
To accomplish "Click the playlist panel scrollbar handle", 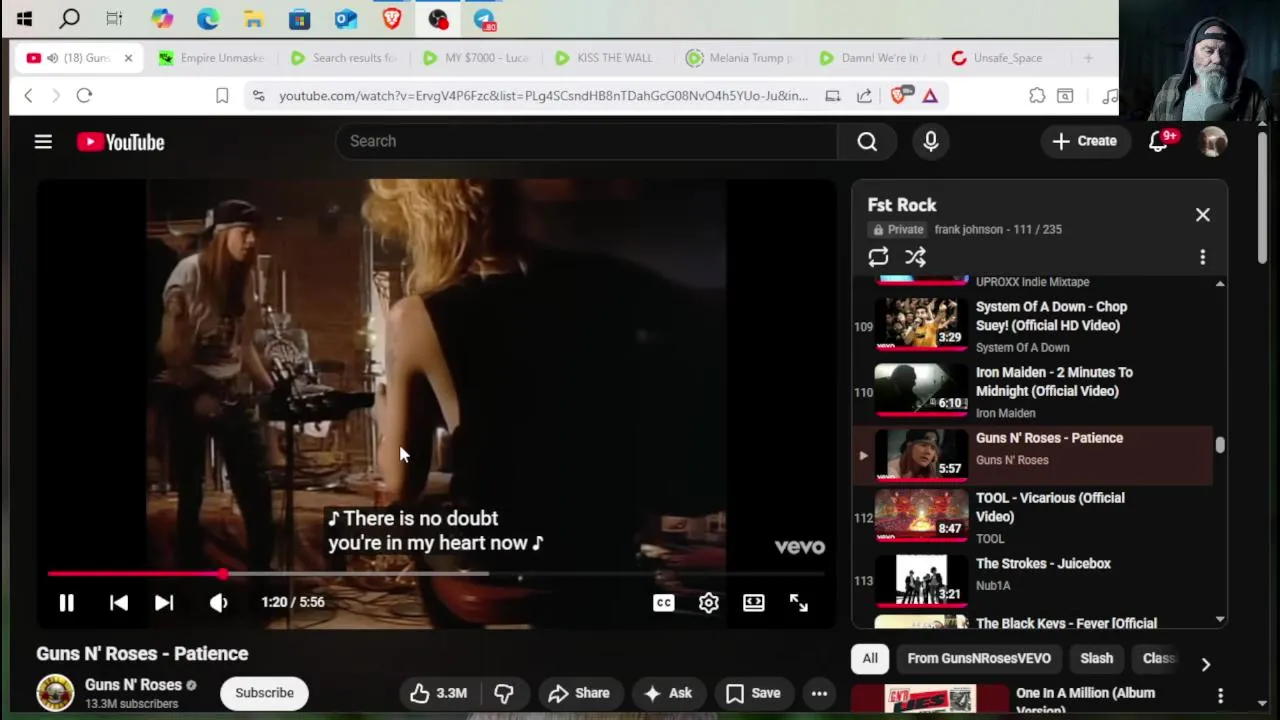I will 1220,445.
